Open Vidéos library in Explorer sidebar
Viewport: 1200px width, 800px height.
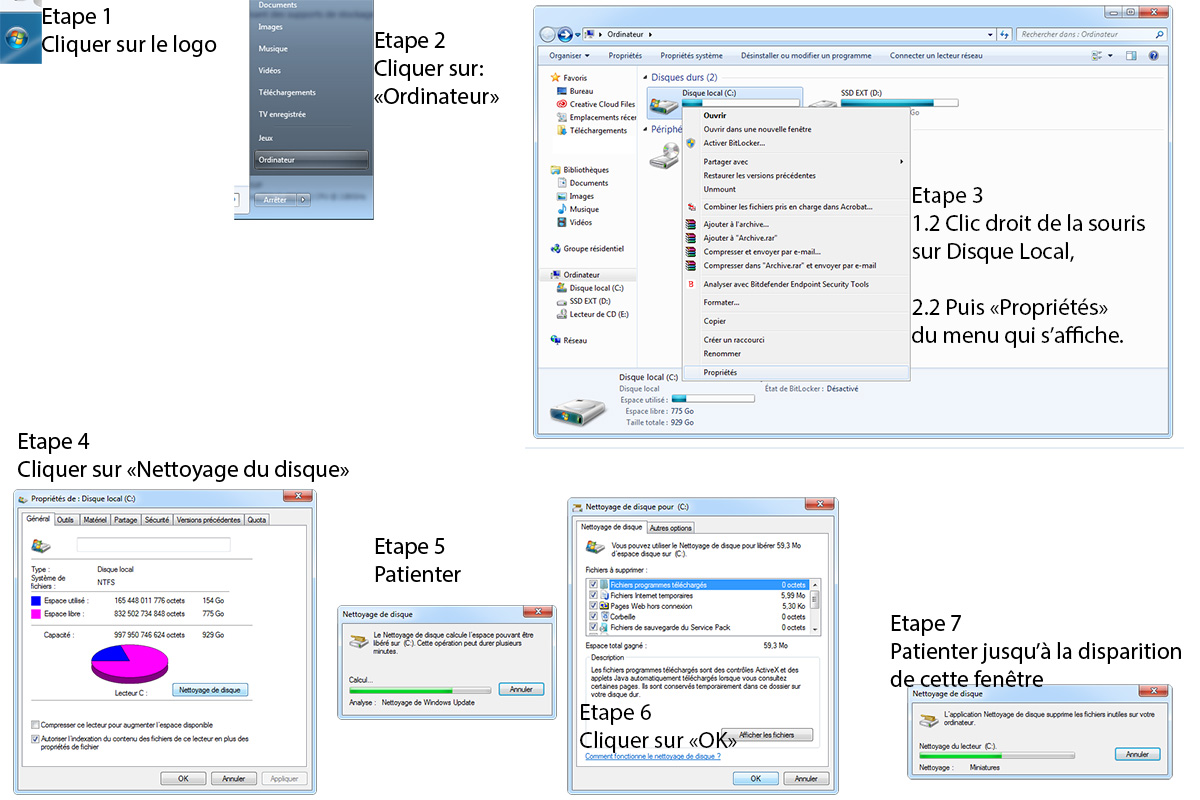[x=575, y=222]
